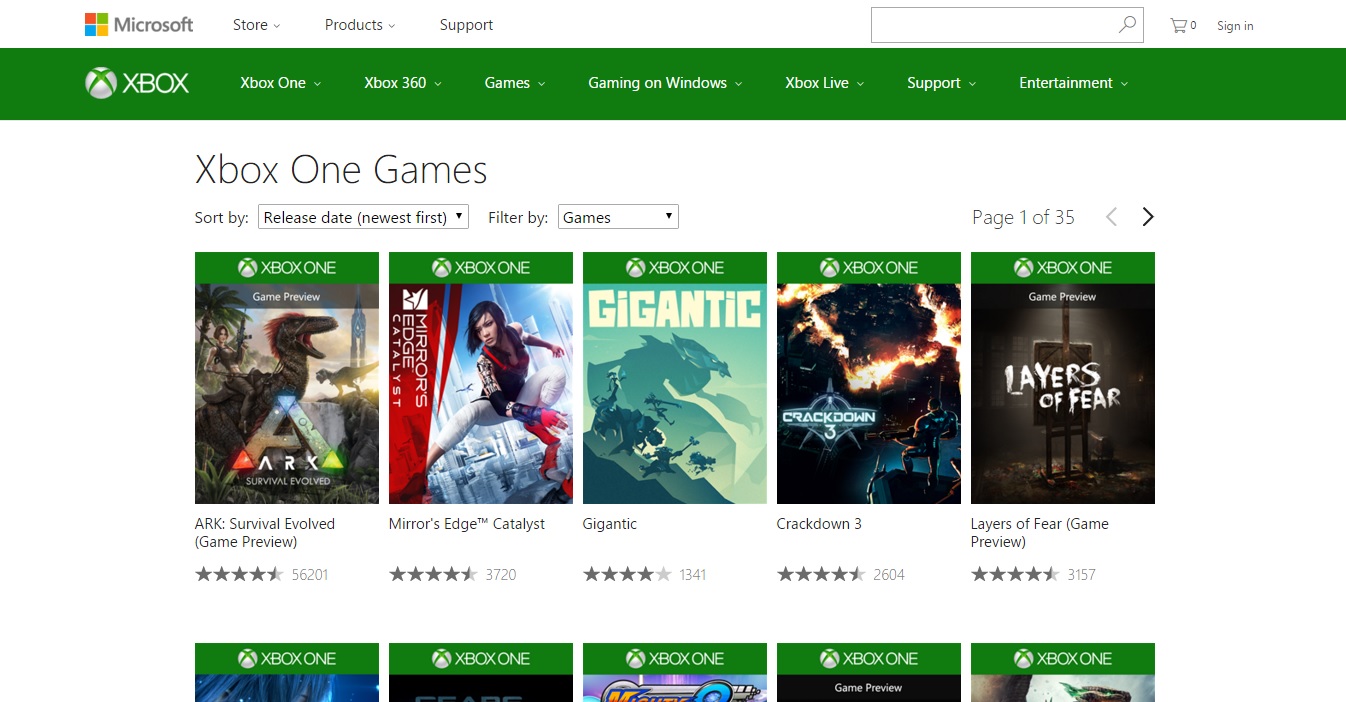Go to next page arrow

1148,217
